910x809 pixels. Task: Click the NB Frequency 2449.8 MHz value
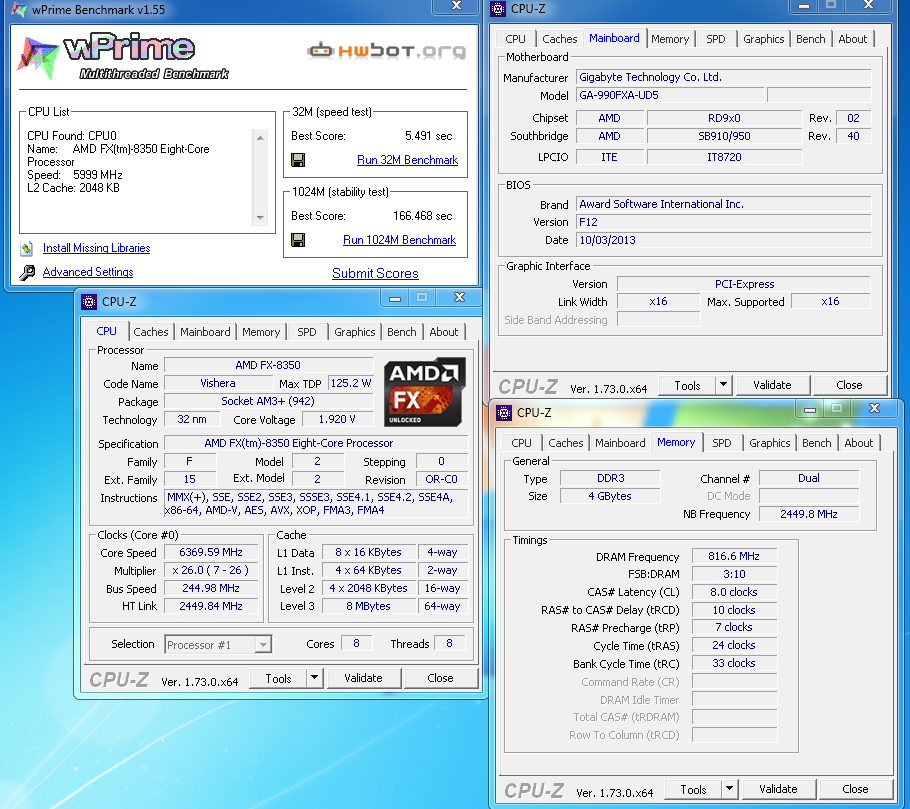click(809, 514)
